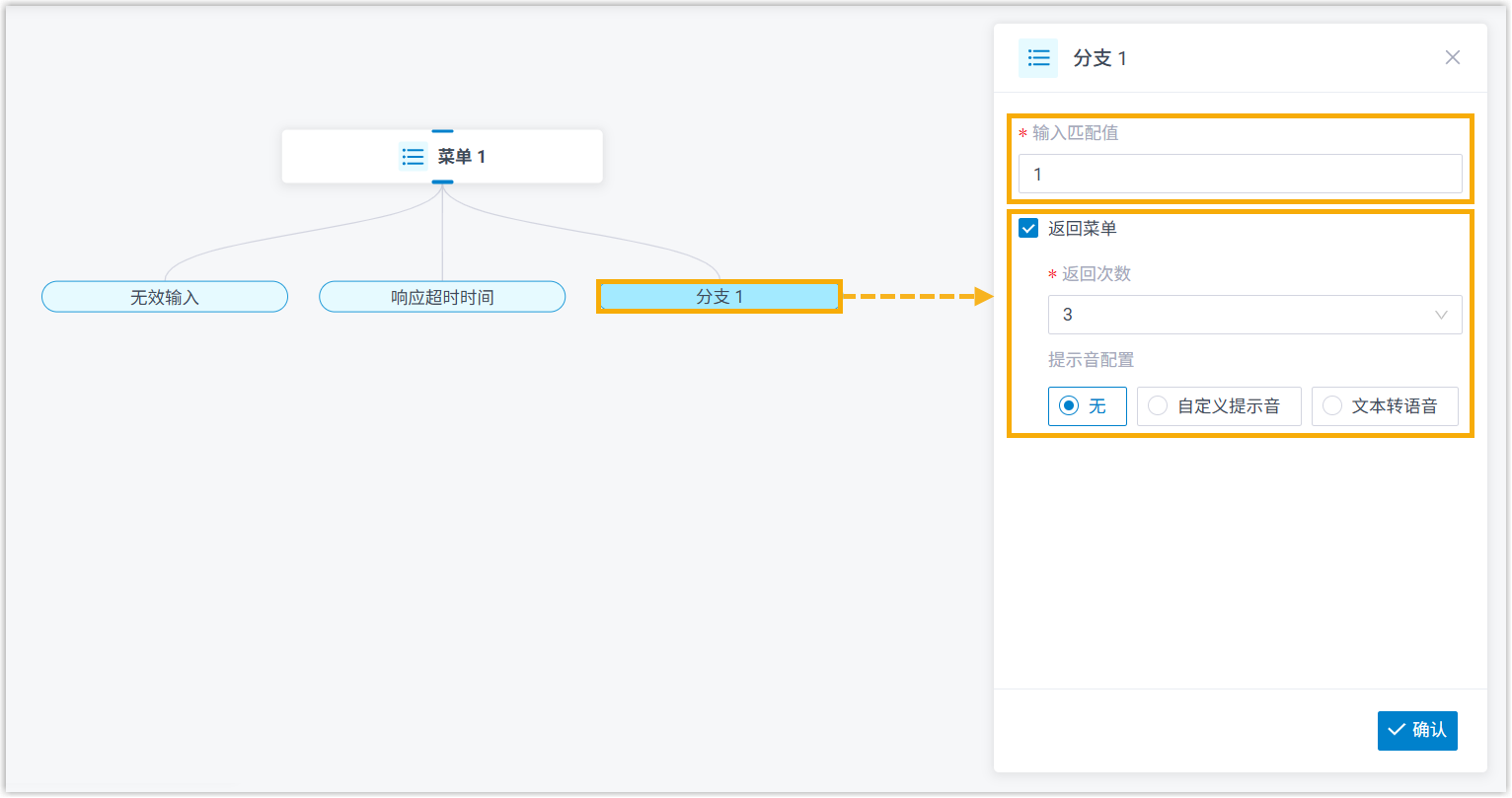Uncheck the 返回菜单 checkbox
This screenshot has width=1512, height=798.
coord(1028,229)
